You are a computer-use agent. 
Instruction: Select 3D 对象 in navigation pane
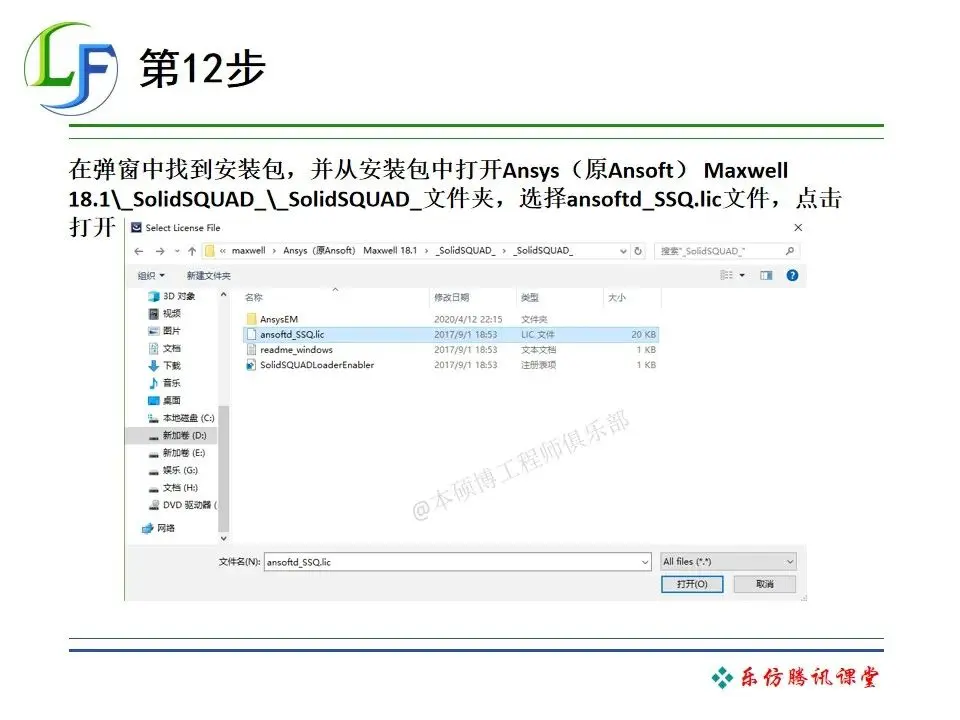point(172,296)
